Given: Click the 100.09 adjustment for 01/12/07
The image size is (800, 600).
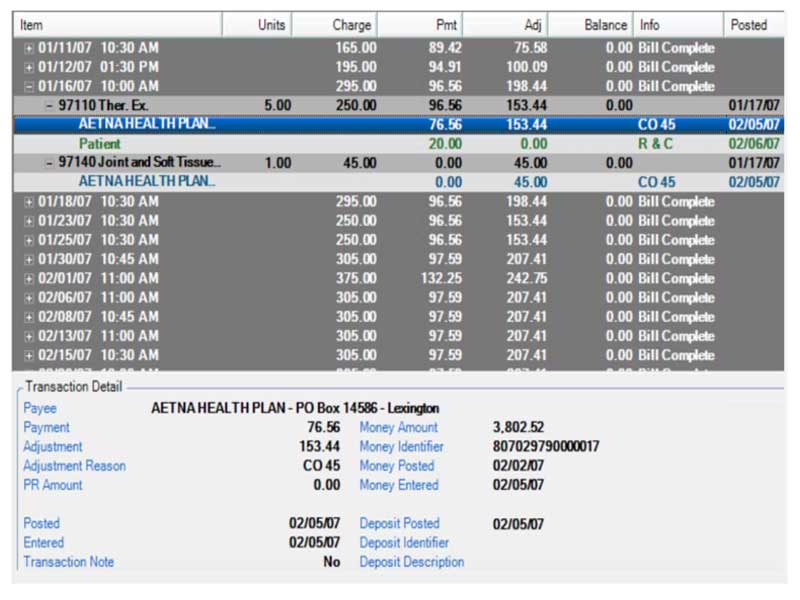Looking at the screenshot, I should click(x=526, y=67).
